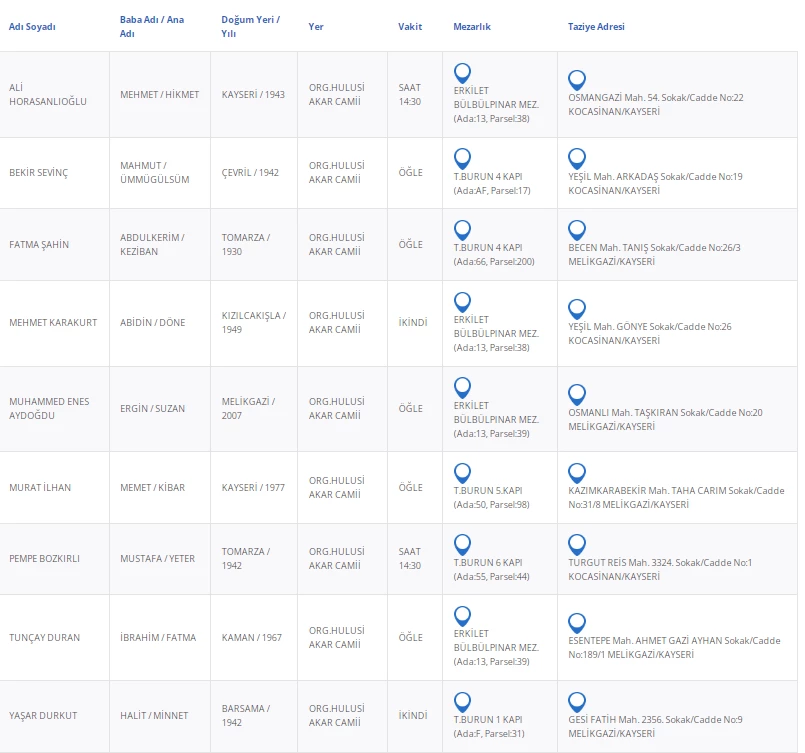The width and height of the screenshot is (805, 753).
Task: Click cemetery location pin for Tunçay Duran
Action: 462,616
